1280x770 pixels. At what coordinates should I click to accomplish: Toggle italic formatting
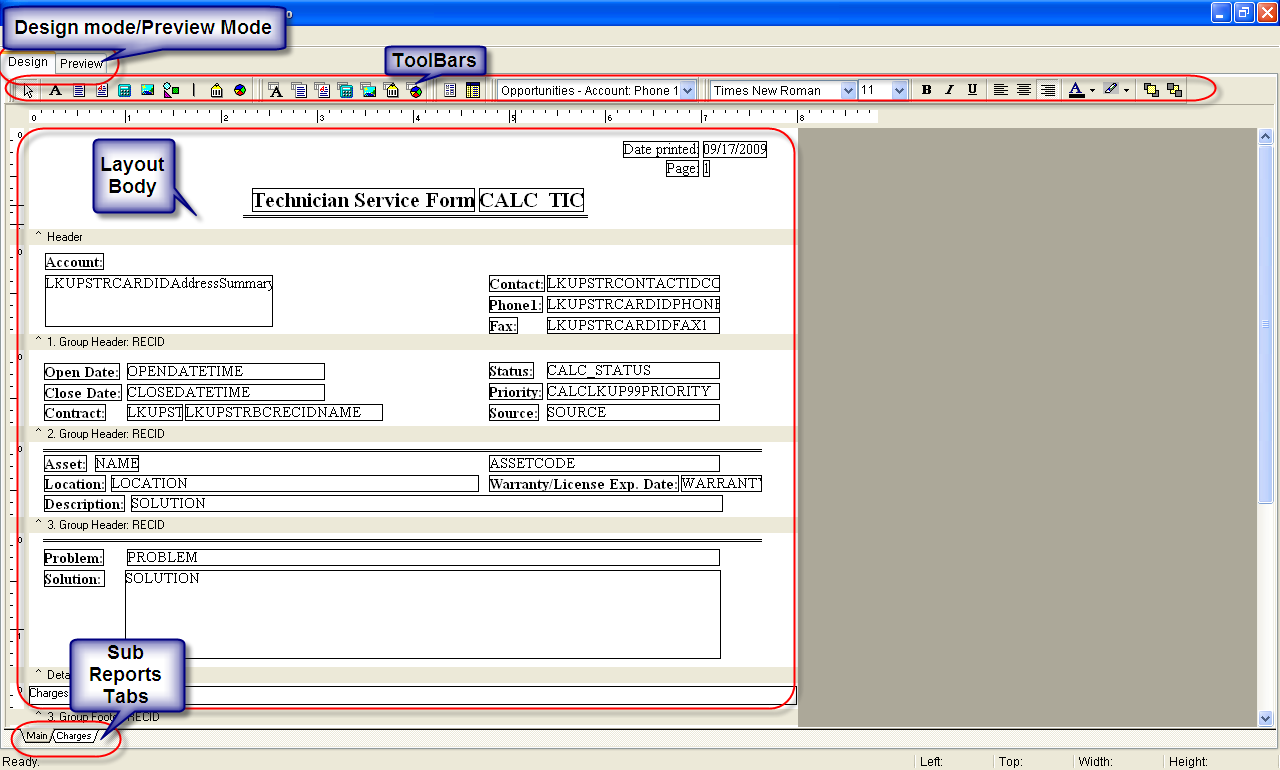pos(949,90)
